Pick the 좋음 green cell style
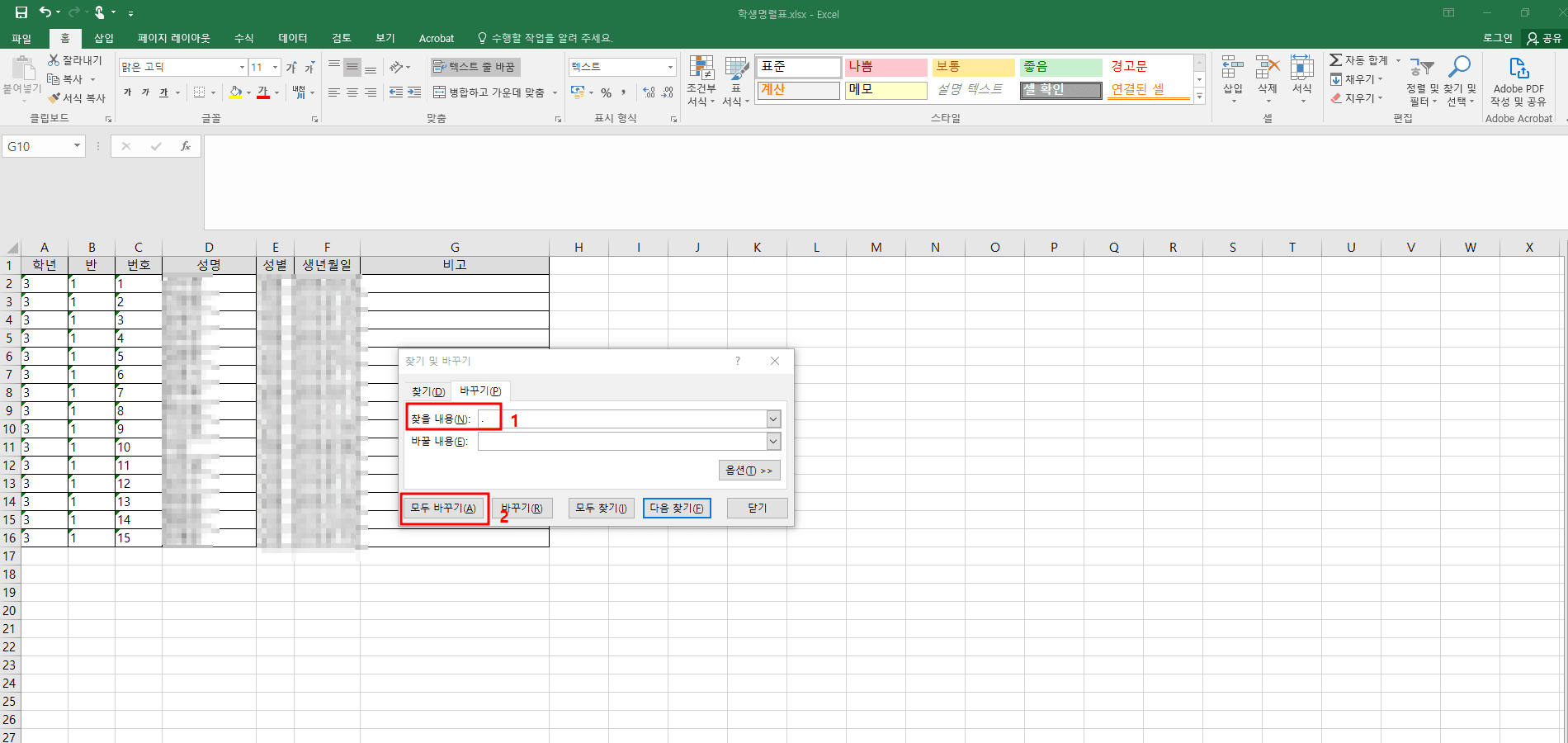 1061,67
